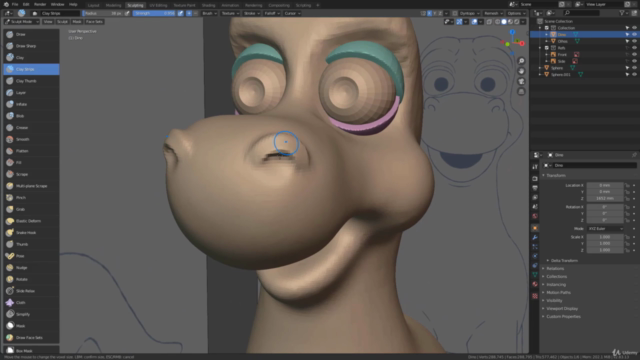The height and width of the screenshot is (360, 640).
Task: Open the Edit menu
Action: [26, 4]
